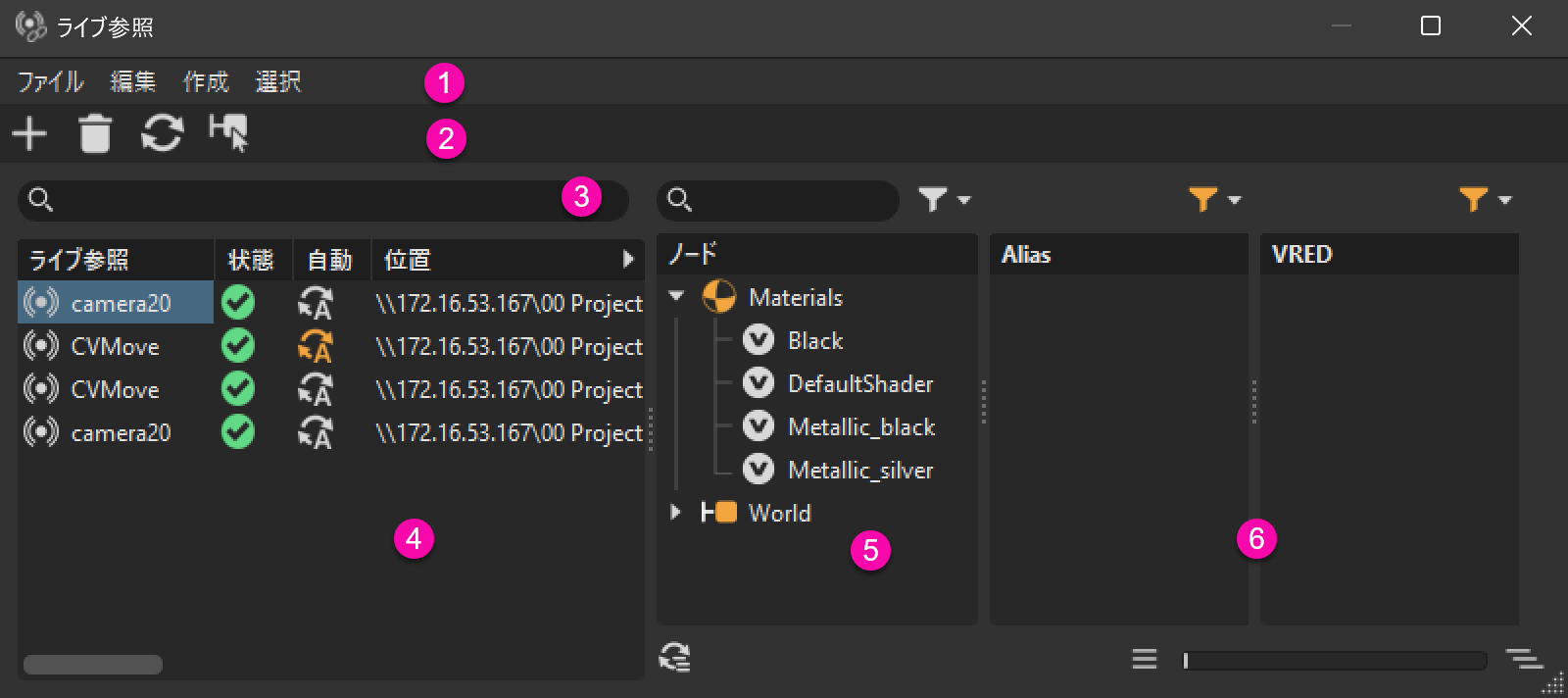Click the select-nodes cursor icon in toolbar

229,133
